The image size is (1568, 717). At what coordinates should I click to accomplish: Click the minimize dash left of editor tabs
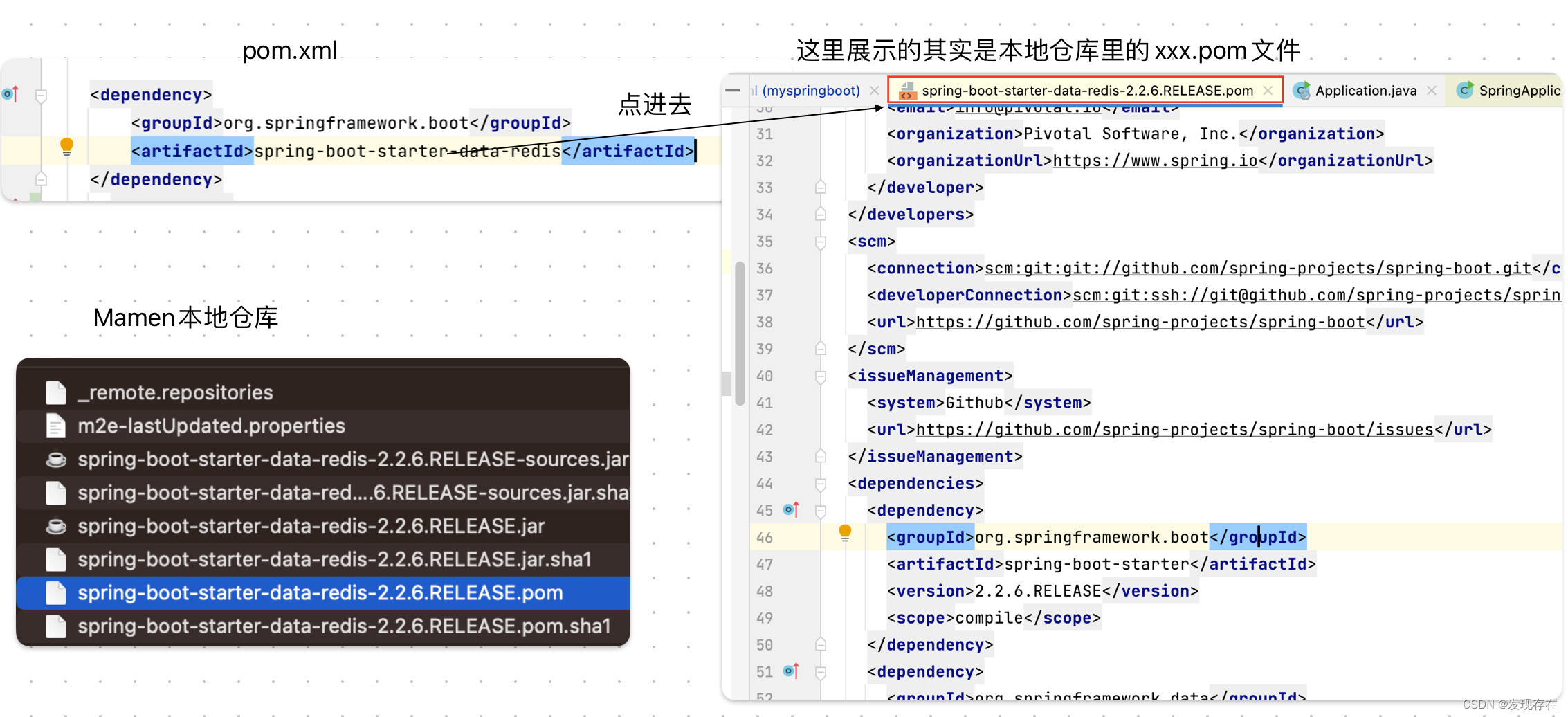click(733, 91)
